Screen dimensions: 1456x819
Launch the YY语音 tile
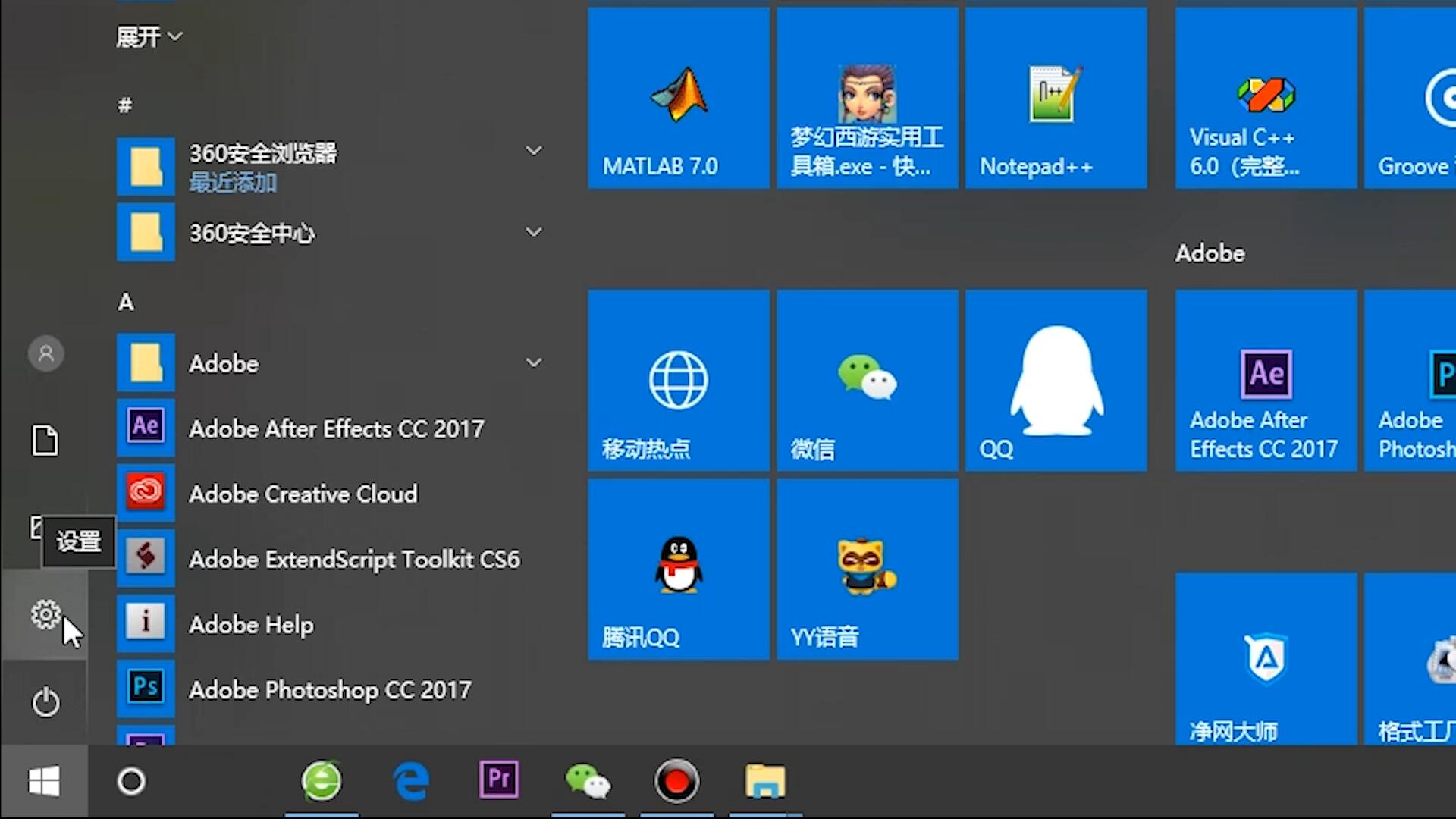pos(867,569)
